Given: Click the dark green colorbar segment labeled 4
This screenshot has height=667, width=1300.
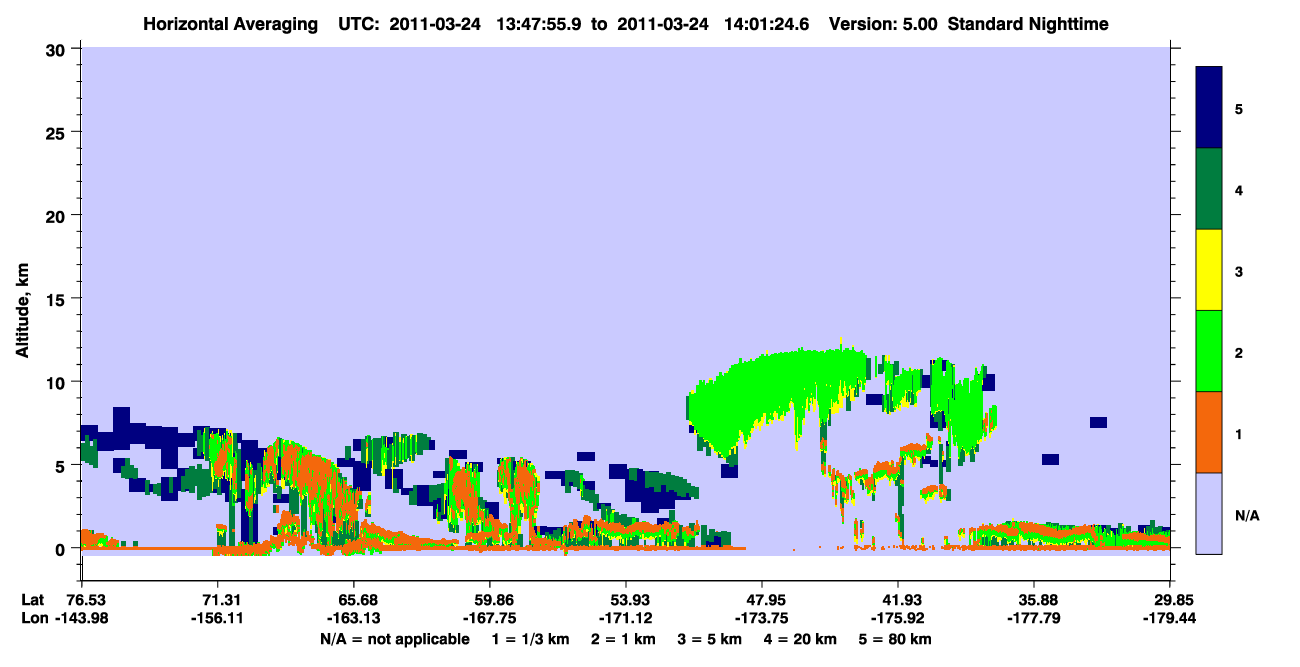Looking at the screenshot, I should 1209,189.
